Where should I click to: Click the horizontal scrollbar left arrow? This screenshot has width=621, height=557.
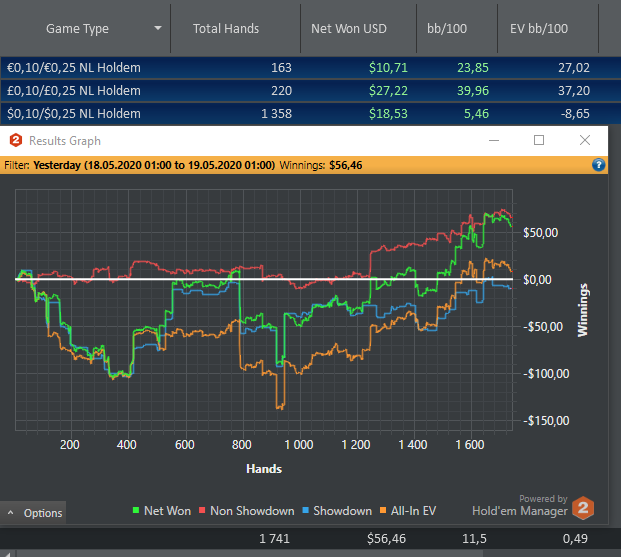[8, 553]
